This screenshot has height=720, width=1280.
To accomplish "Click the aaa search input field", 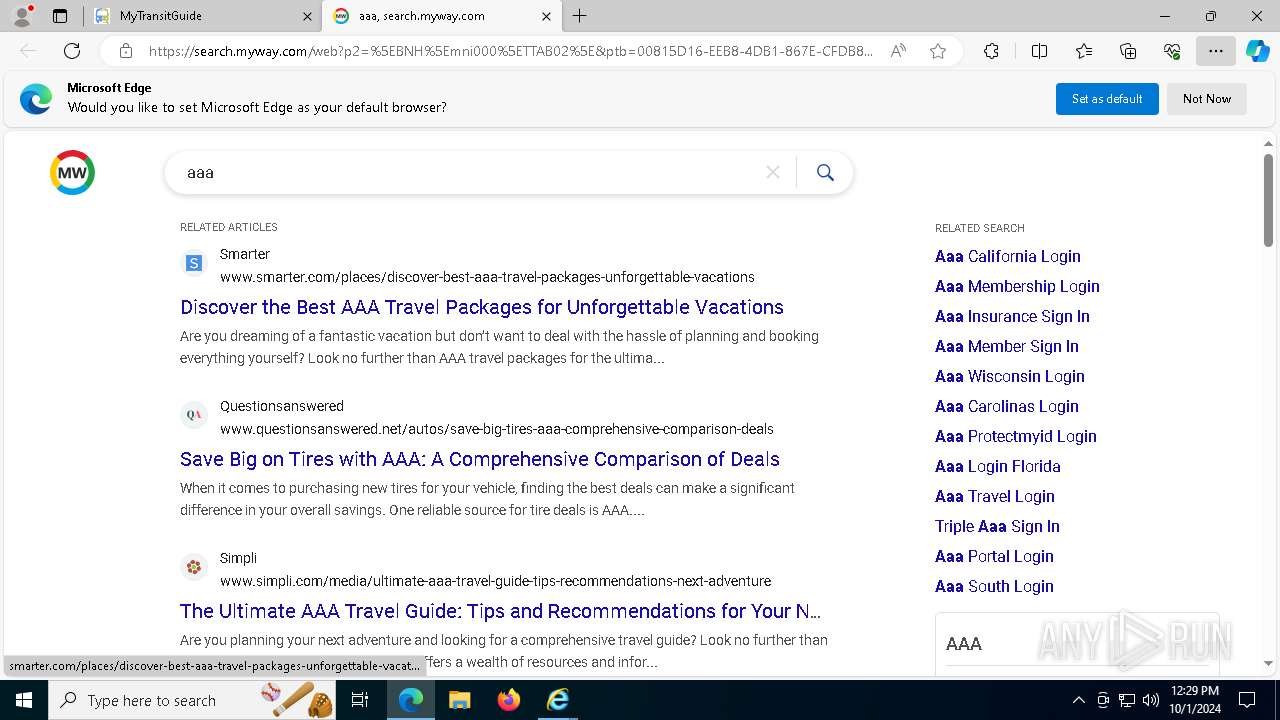I will tap(470, 173).
